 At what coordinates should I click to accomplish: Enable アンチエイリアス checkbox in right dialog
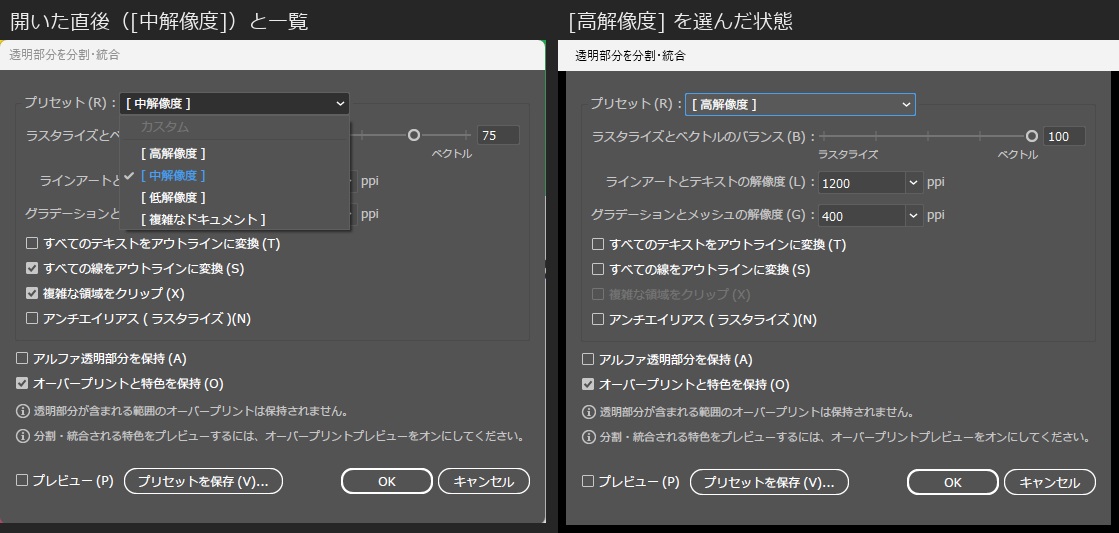point(598,319)
